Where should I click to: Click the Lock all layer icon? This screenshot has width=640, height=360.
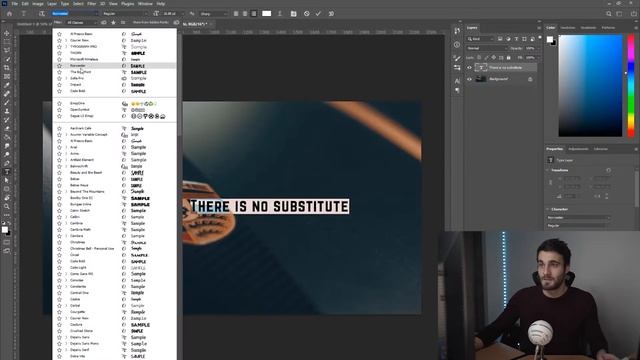coord(509,58)
